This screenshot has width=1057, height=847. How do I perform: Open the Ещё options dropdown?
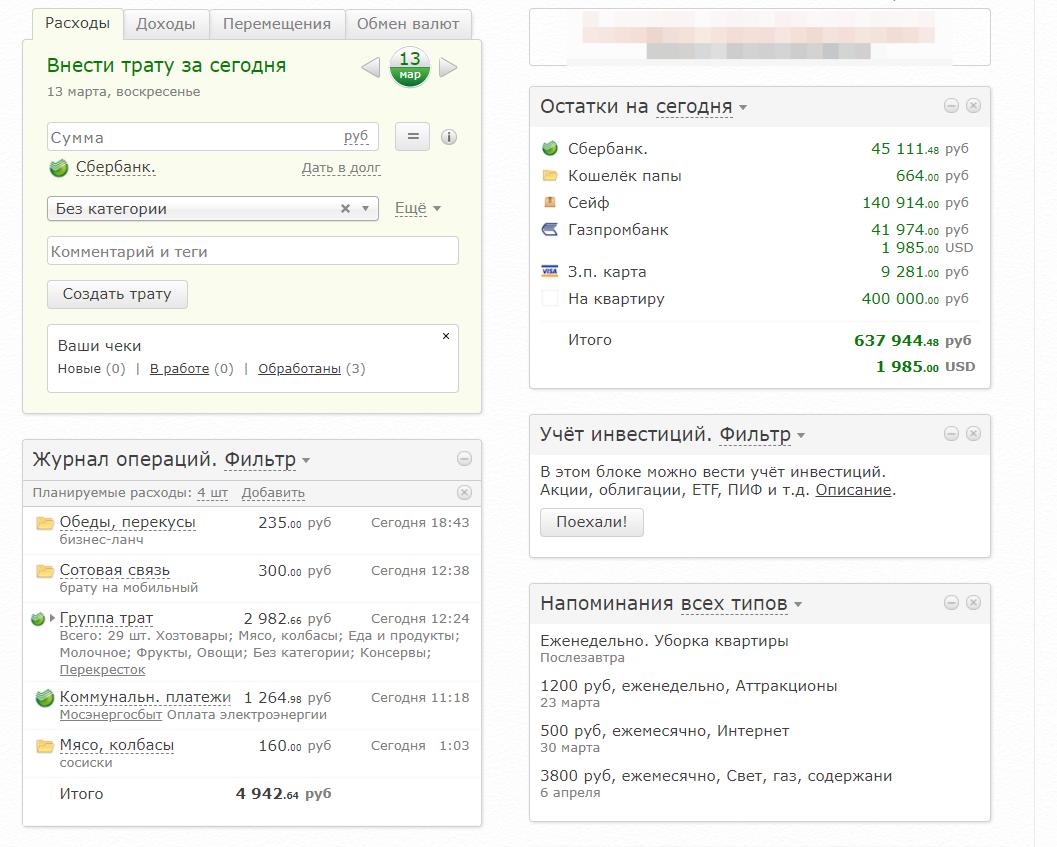[x=418, y=209]
